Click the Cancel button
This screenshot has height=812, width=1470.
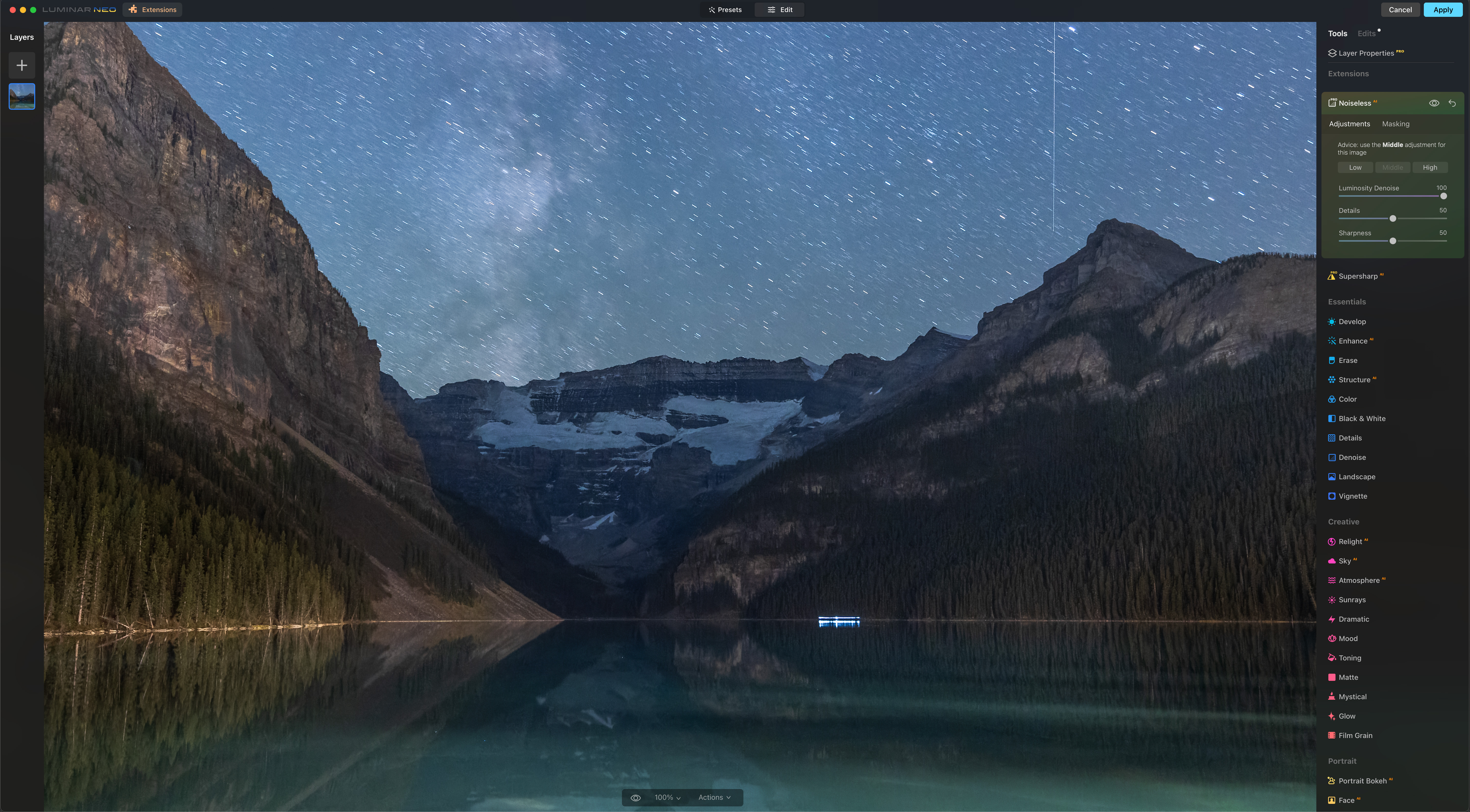1400,10
